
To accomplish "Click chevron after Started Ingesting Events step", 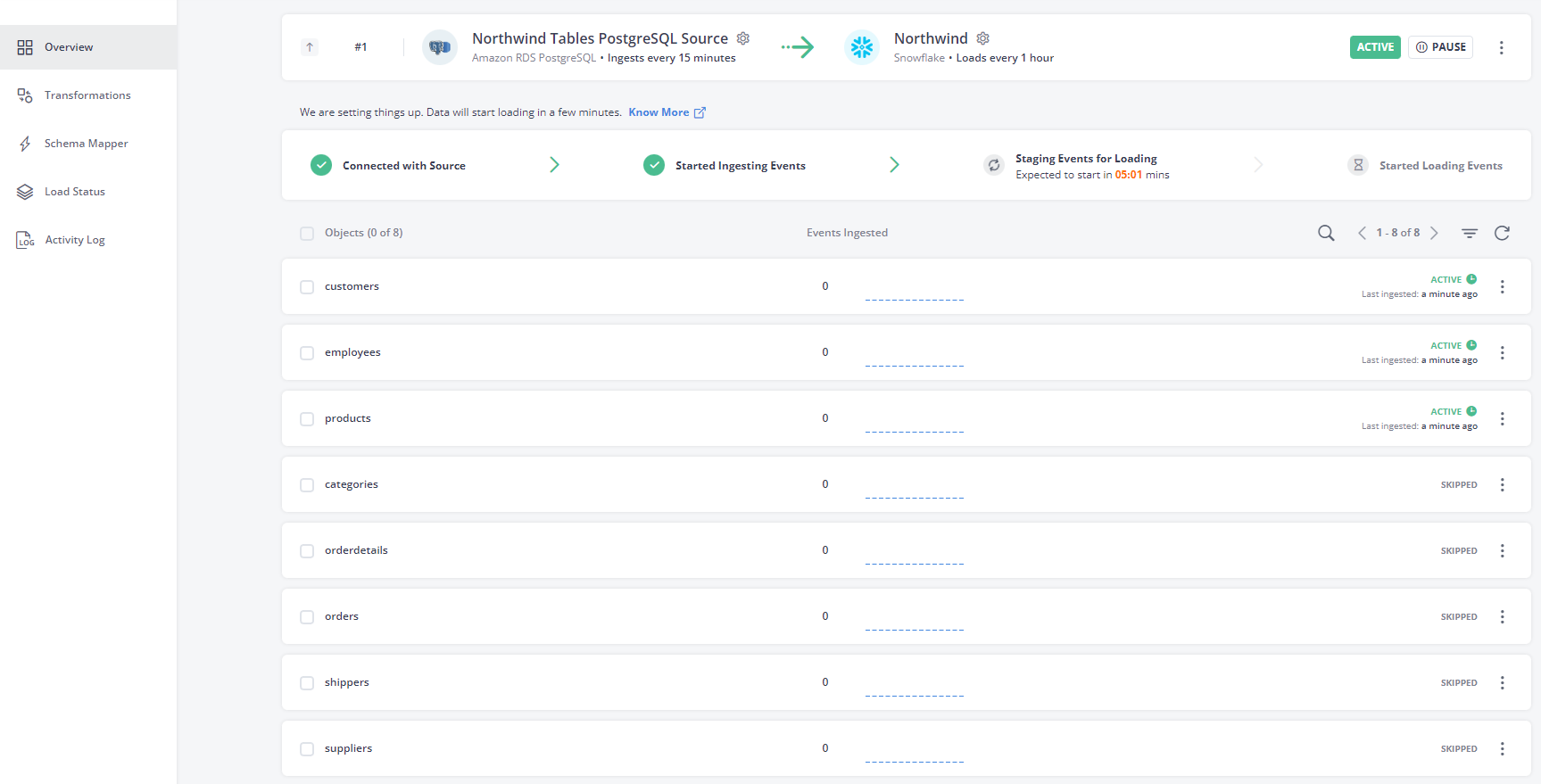I will click(894, 165).
